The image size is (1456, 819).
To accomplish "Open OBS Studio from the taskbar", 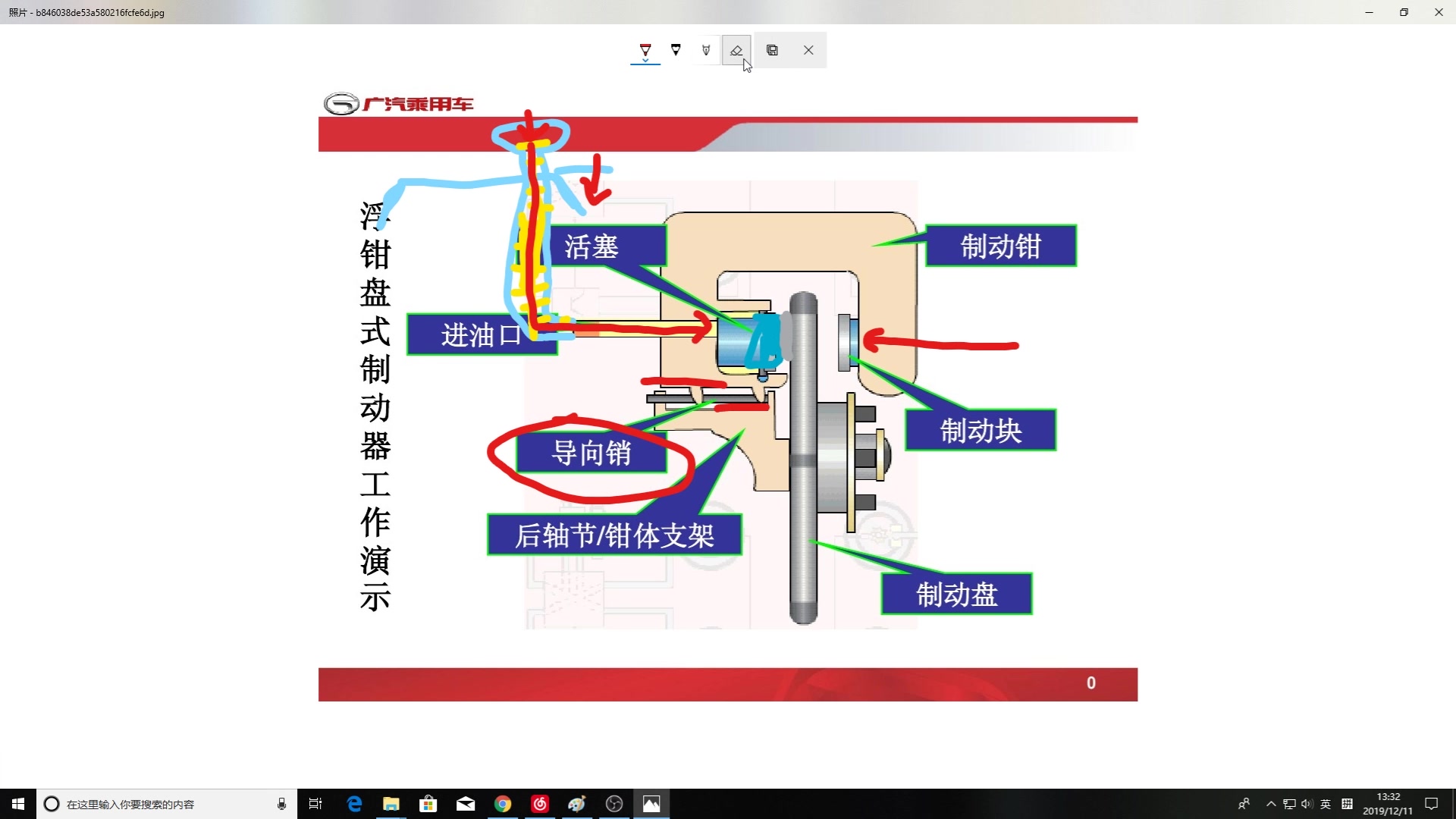I will click(613, 804).
